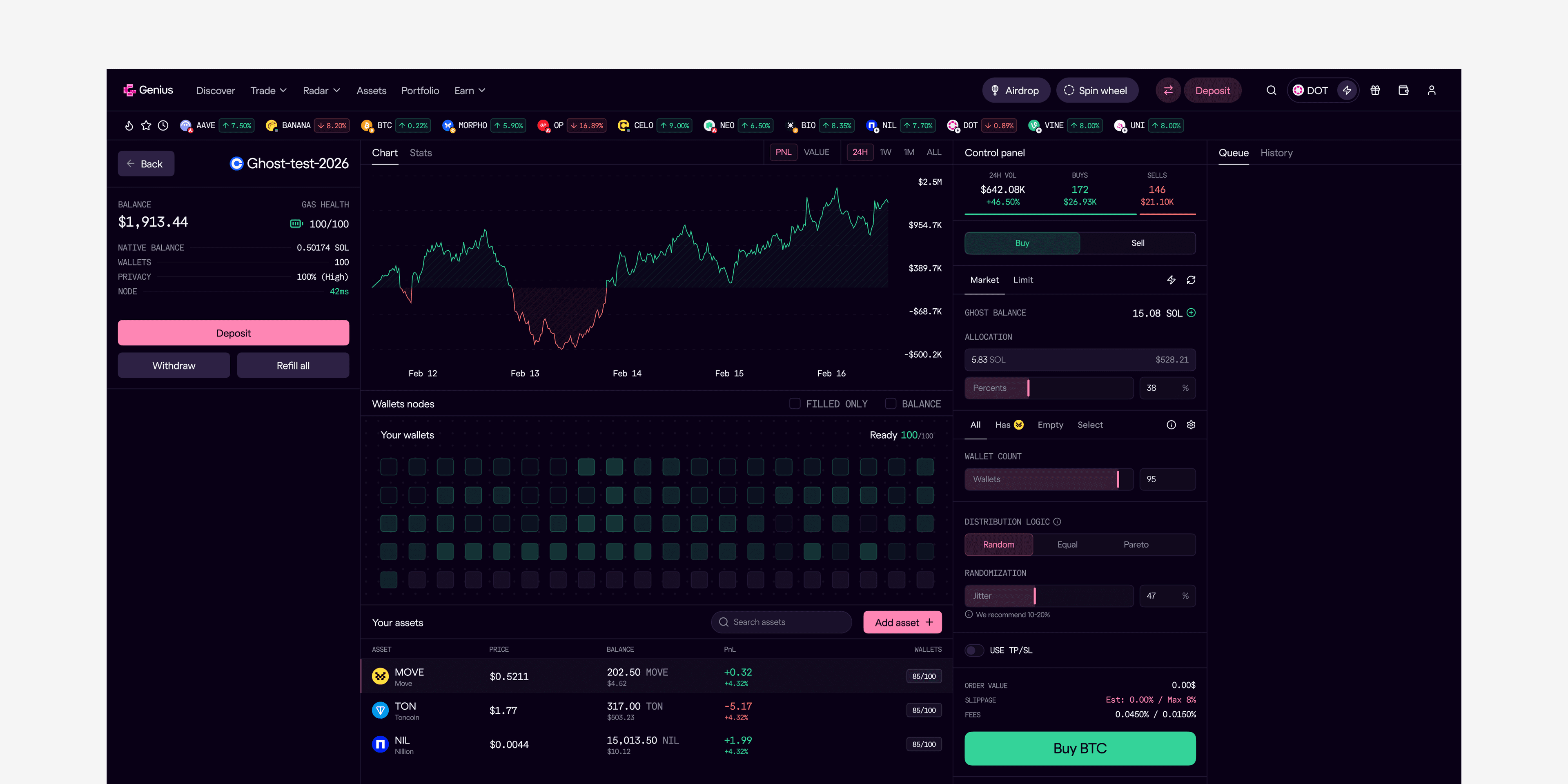Select CELO ticker in the strip
Screen dimensions: 1568x784
coord(654,125)
